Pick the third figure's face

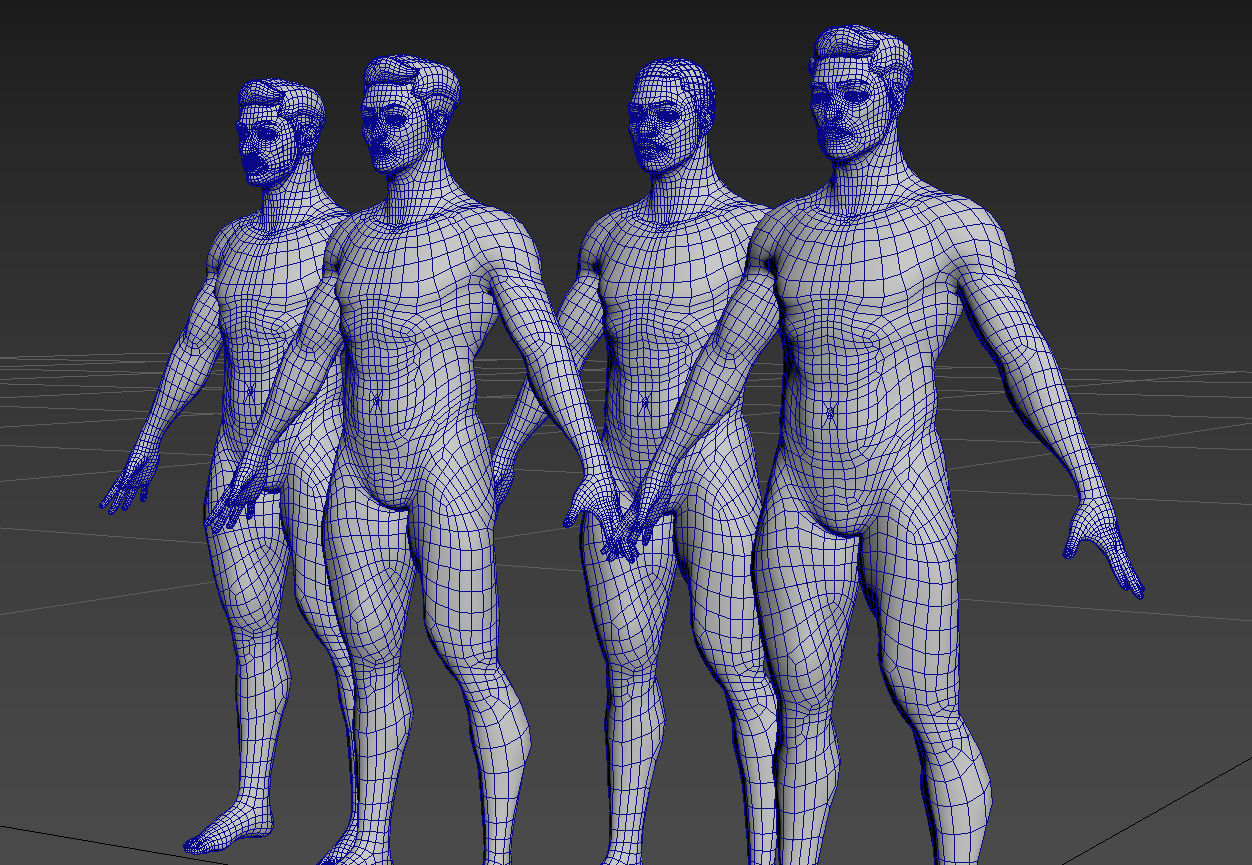[657, 130]
